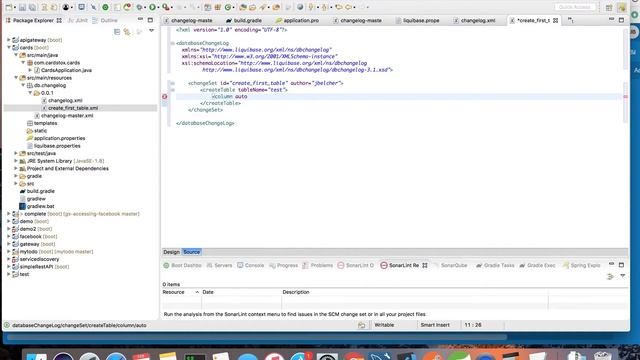Click status bar icon left of Writable

coord(362,325)
